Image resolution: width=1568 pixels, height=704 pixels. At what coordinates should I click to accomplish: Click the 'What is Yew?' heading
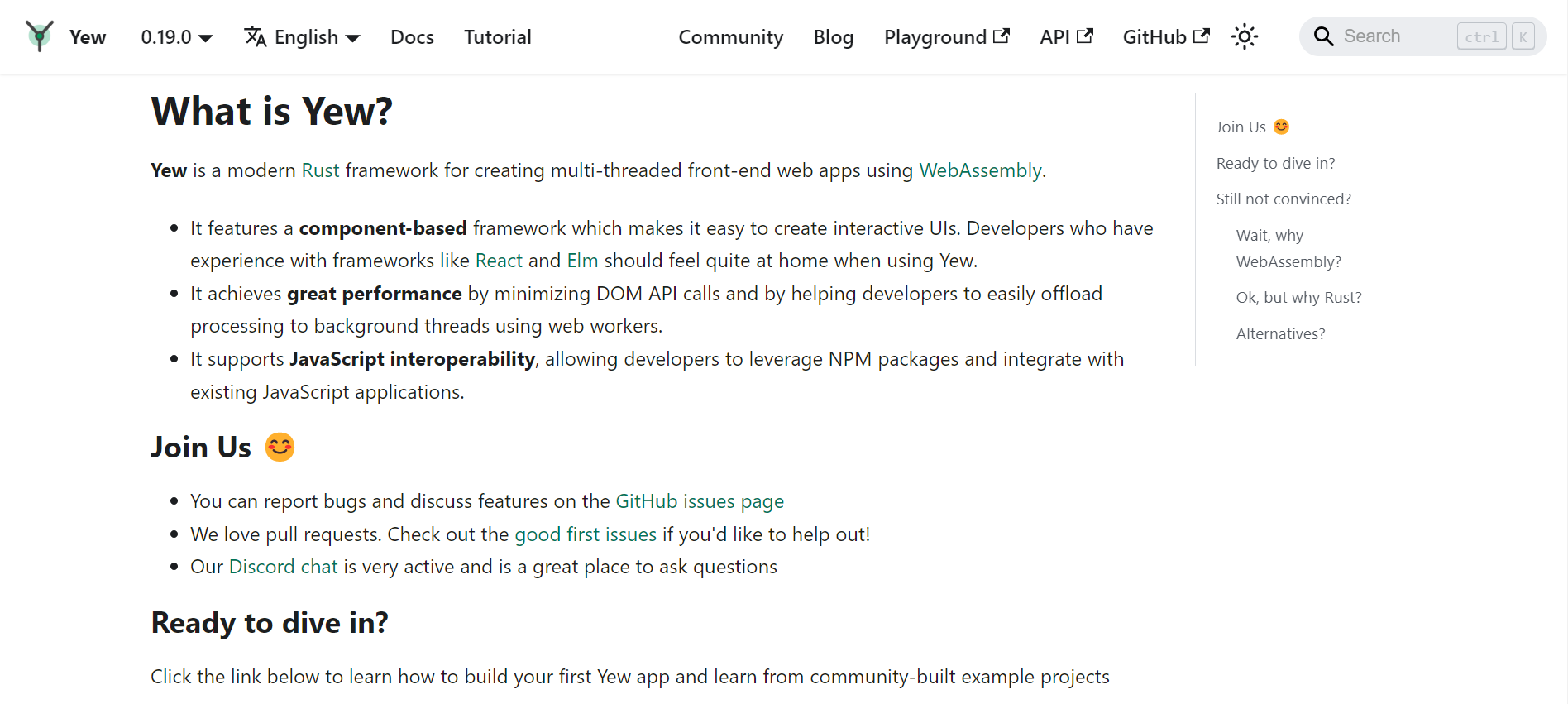click(272, 111)
